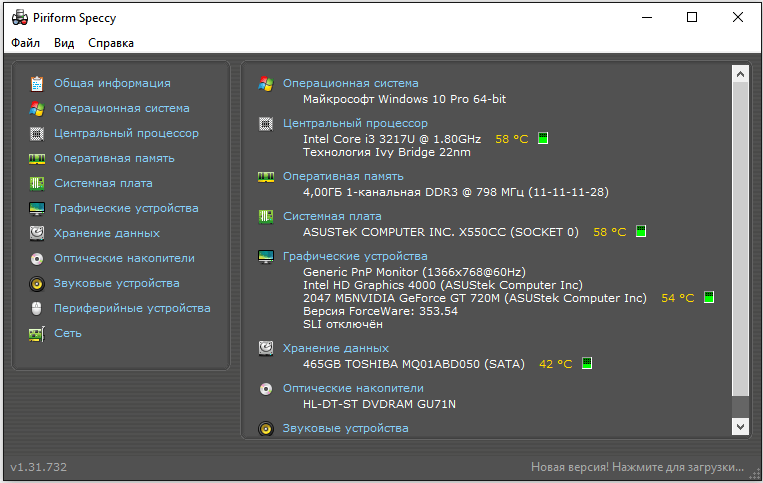
Task: Click the speaker icon in sidebar
Action: 37,284
